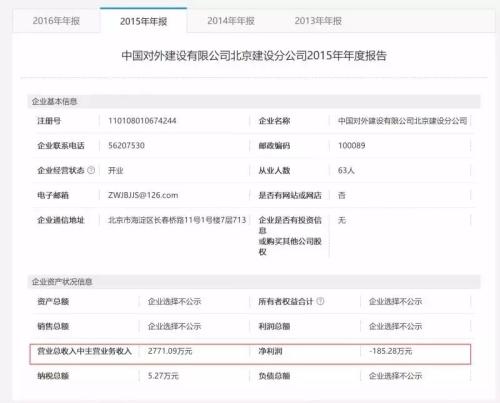Viewport: 500px width, 403px height.
Task: Click 企业选择不公示 next to 销售总额
Action: [x=174, y=326]
